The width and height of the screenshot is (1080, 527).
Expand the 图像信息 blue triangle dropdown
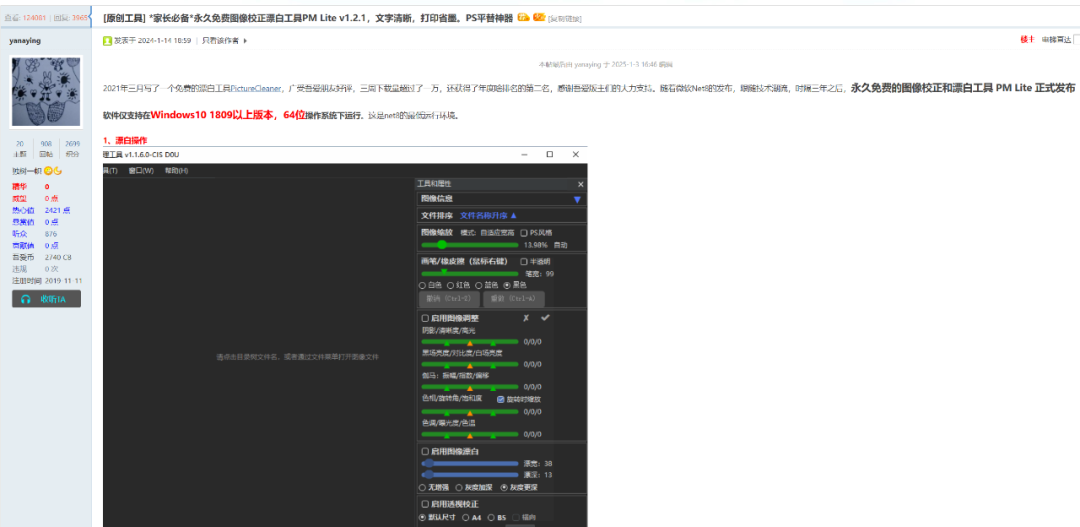tap(577, 200)
